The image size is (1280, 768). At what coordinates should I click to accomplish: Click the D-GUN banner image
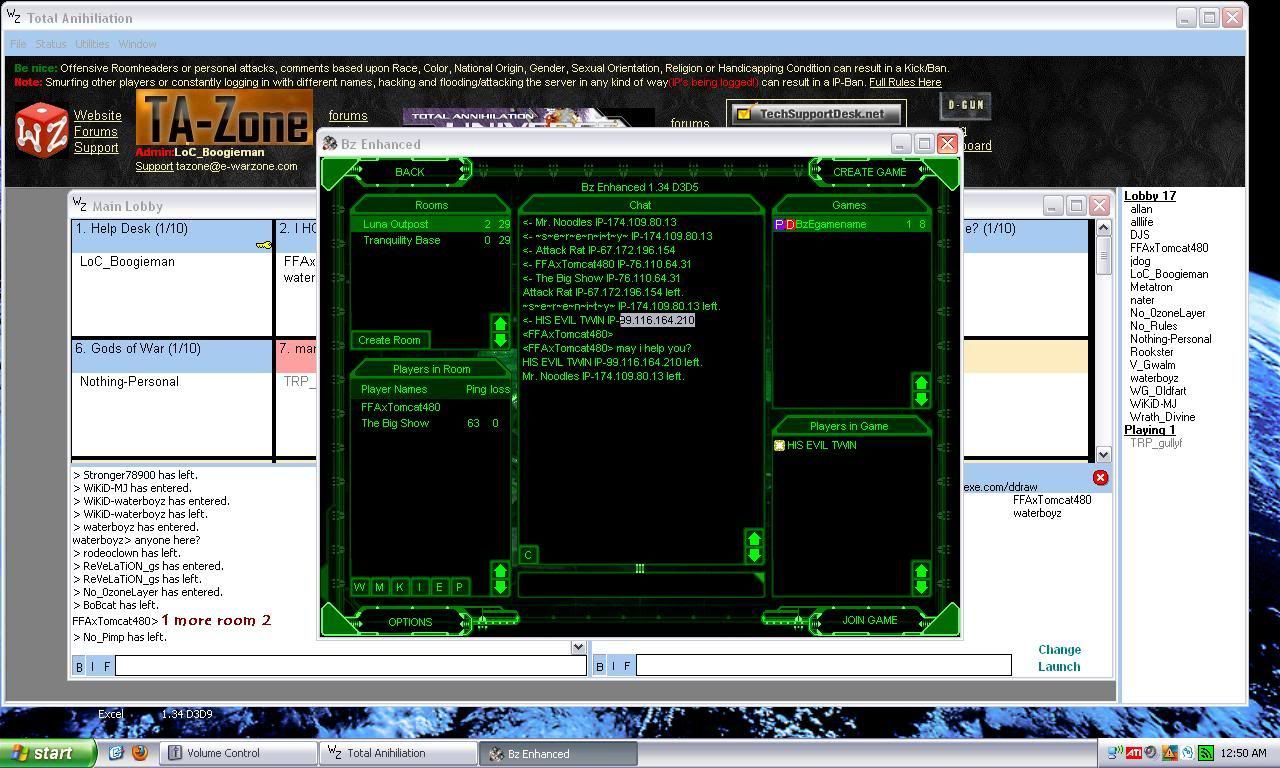point(965,105)
